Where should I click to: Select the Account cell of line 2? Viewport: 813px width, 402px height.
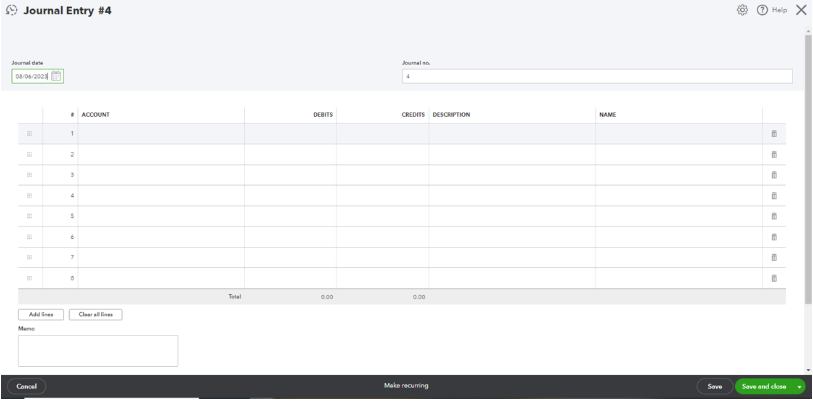coord(161,155)
